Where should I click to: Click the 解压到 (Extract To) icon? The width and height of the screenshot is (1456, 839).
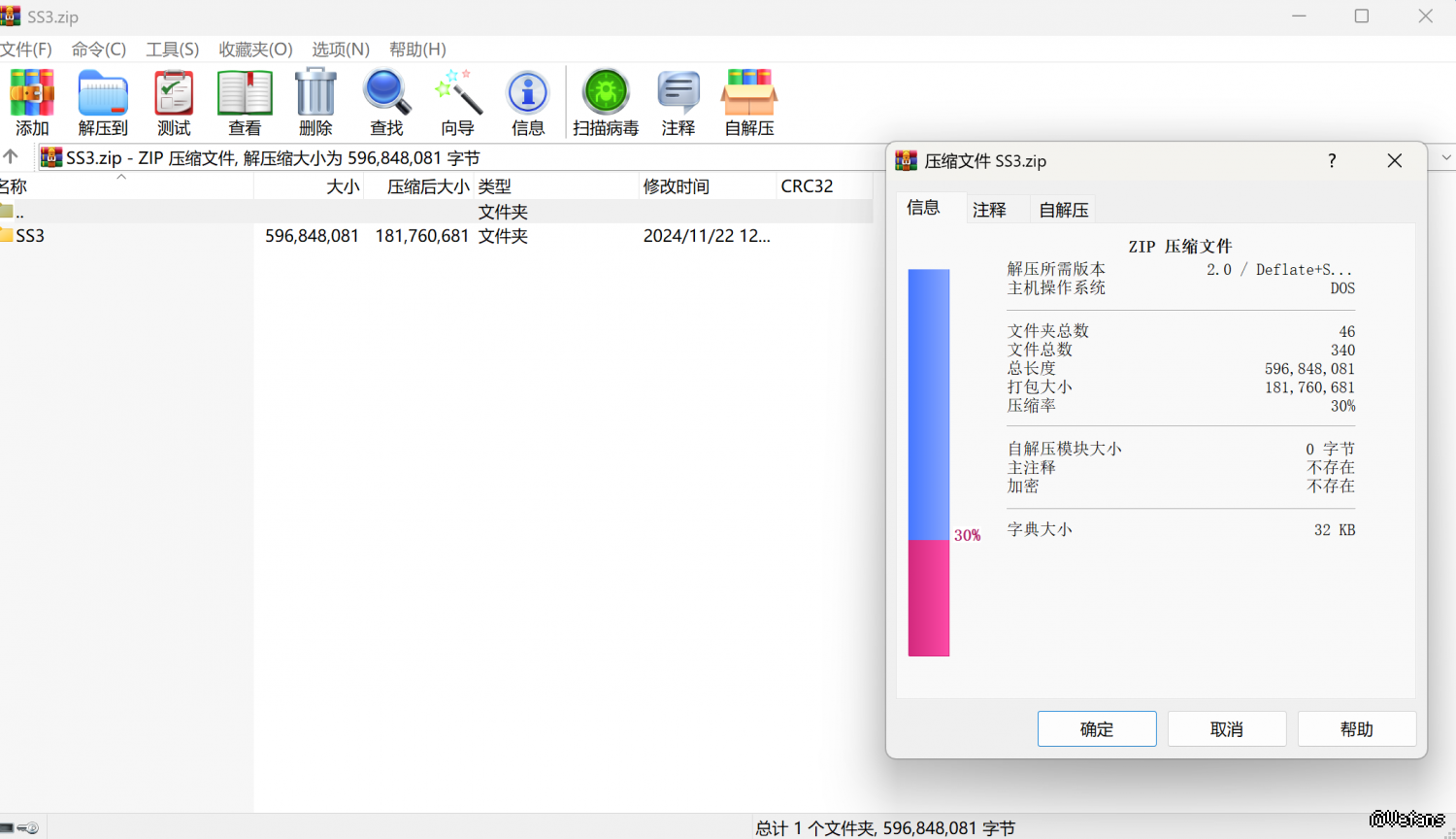[x=103, y=102]
